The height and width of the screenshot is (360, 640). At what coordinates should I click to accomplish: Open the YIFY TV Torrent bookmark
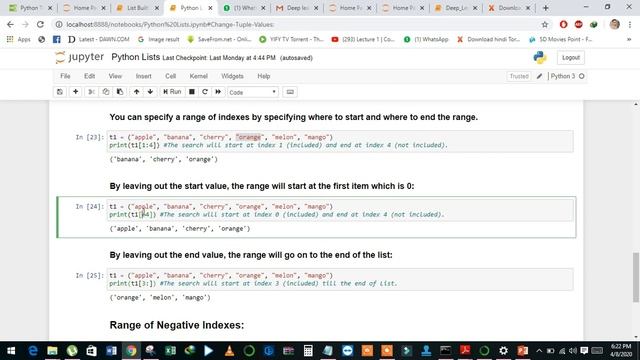(x=291, y=39)
